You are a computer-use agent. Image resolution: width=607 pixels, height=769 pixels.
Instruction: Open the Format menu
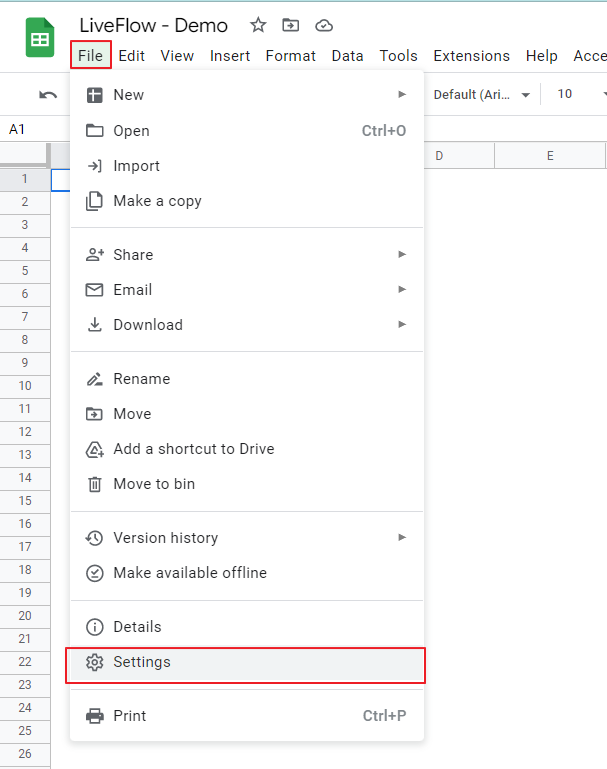coord(291,56)
